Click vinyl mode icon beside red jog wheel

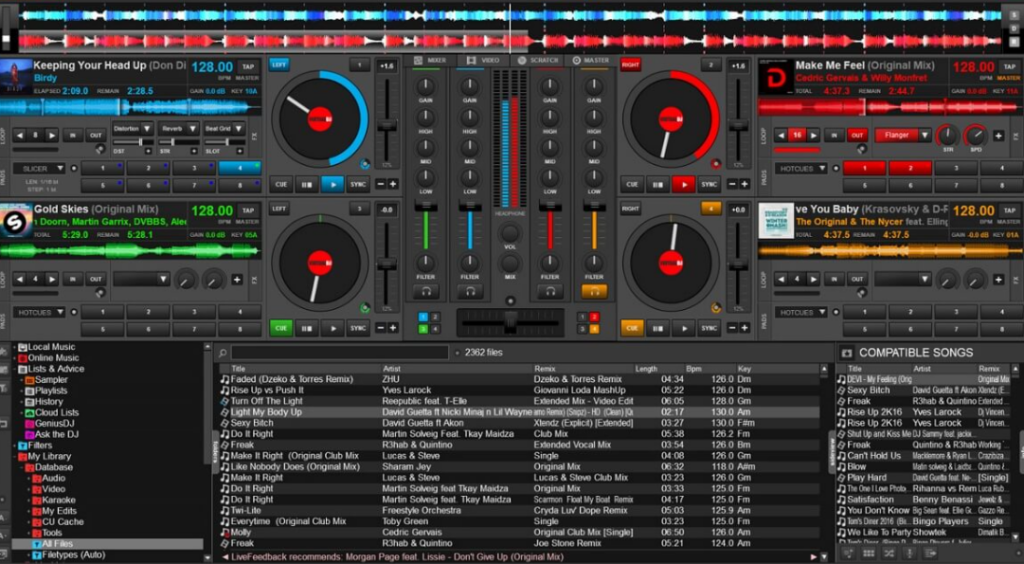pos(716,164)
